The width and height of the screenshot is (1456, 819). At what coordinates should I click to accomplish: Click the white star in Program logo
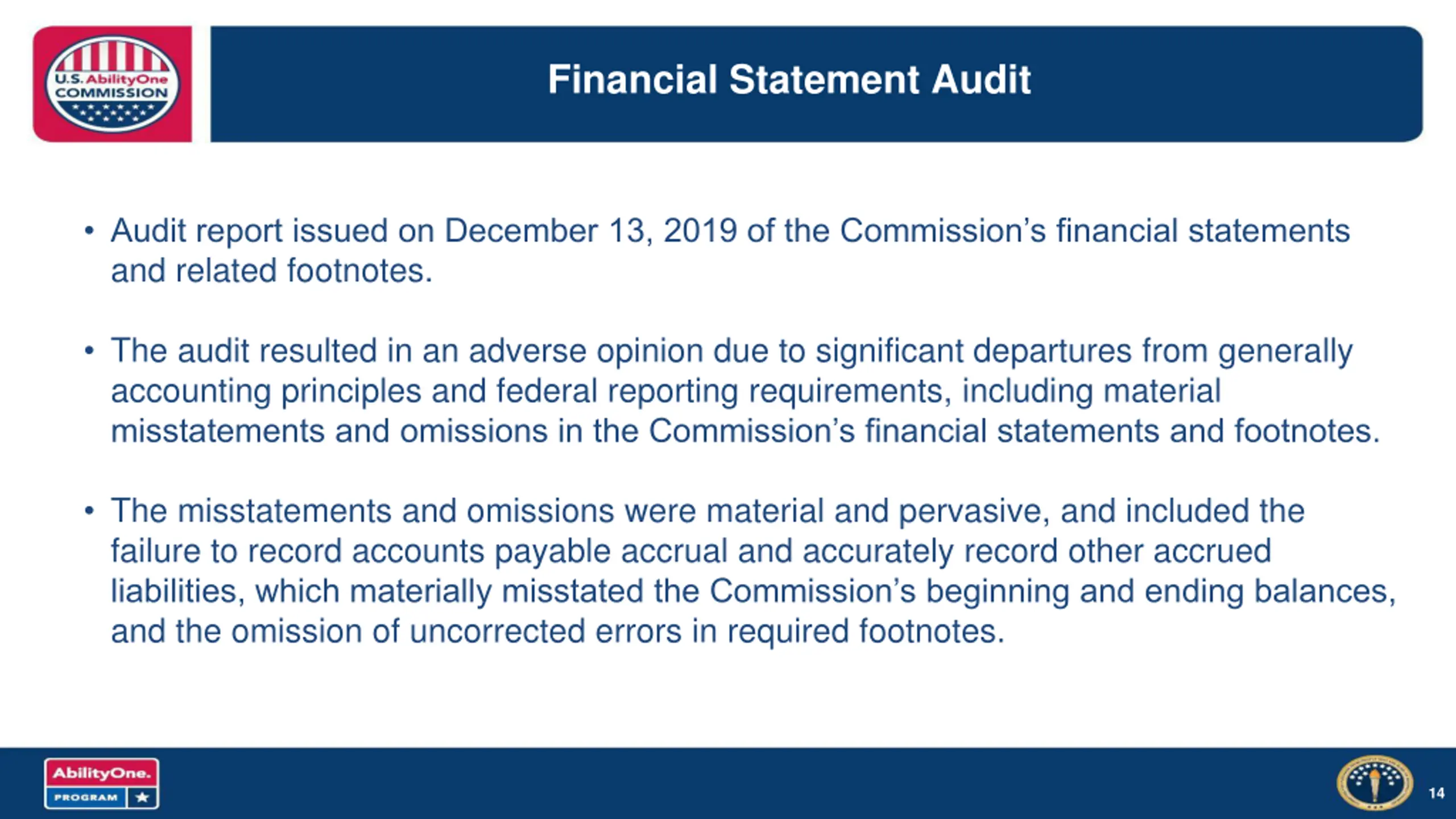pos(142,797)
